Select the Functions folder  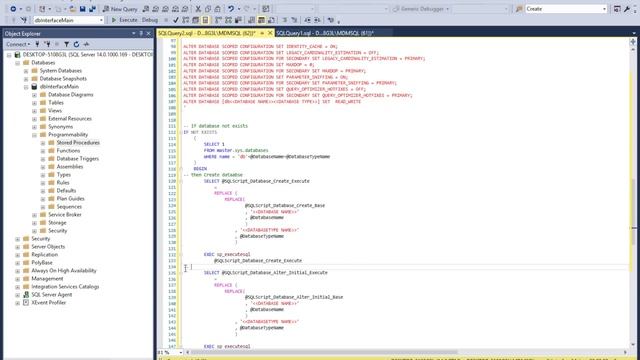tap(68, 151)
